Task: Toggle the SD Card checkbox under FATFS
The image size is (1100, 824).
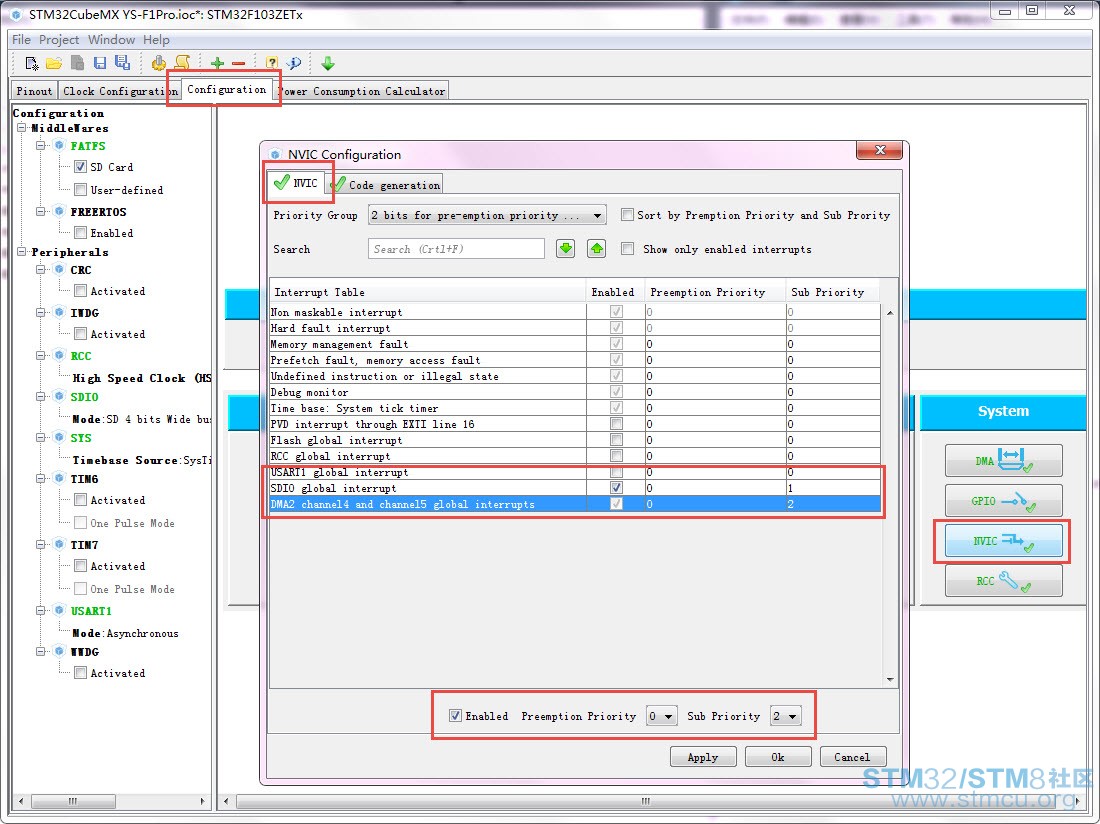Action: tap(81, 167)
